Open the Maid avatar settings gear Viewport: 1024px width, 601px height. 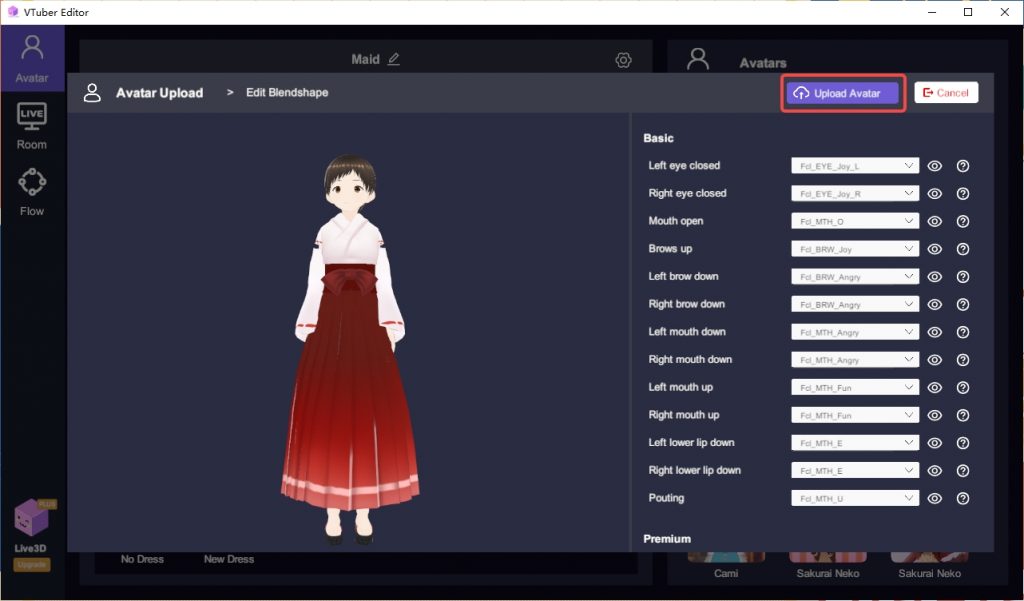point(623,60)
